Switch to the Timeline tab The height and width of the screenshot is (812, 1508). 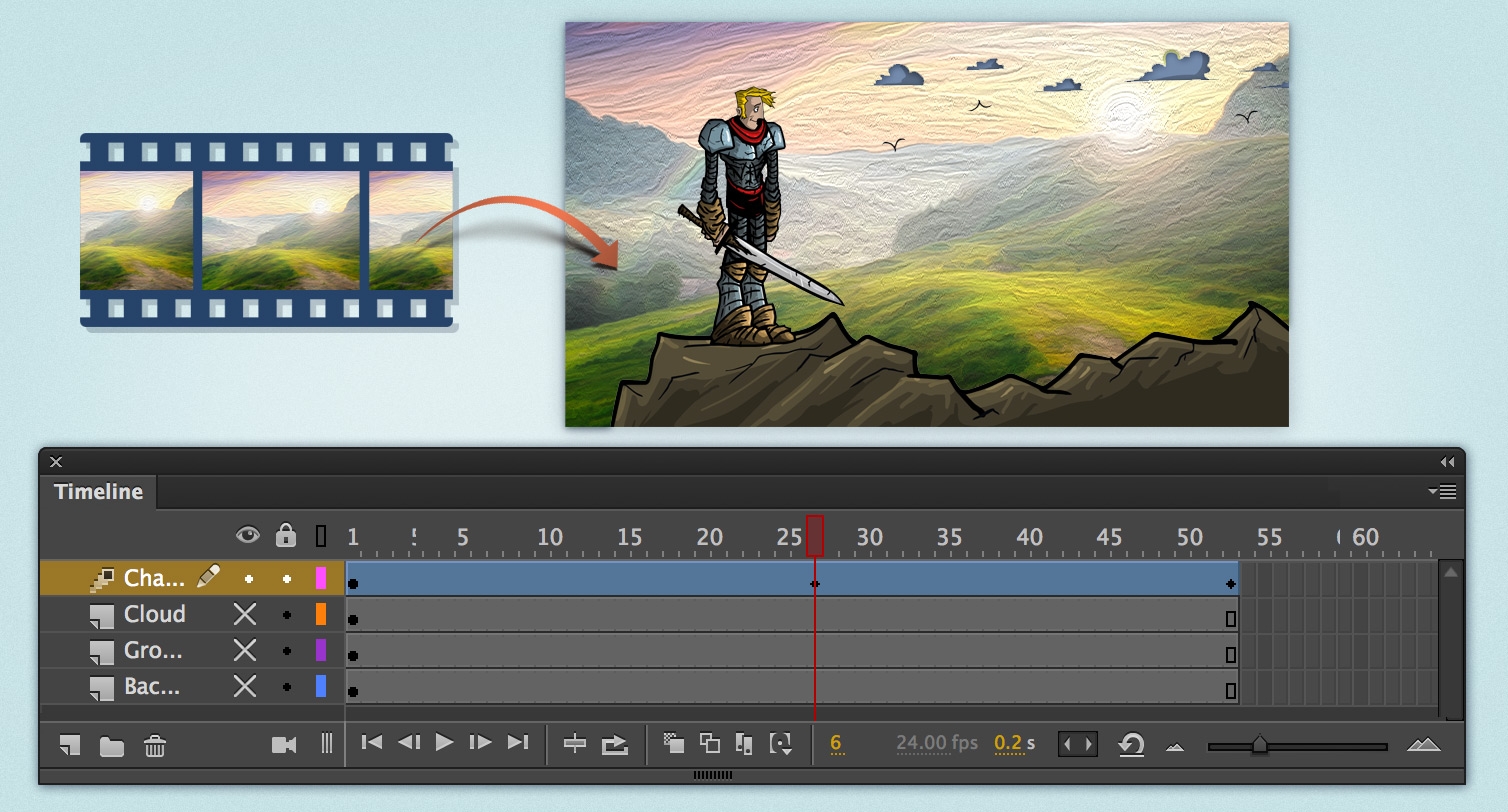(x=97, y=492)
